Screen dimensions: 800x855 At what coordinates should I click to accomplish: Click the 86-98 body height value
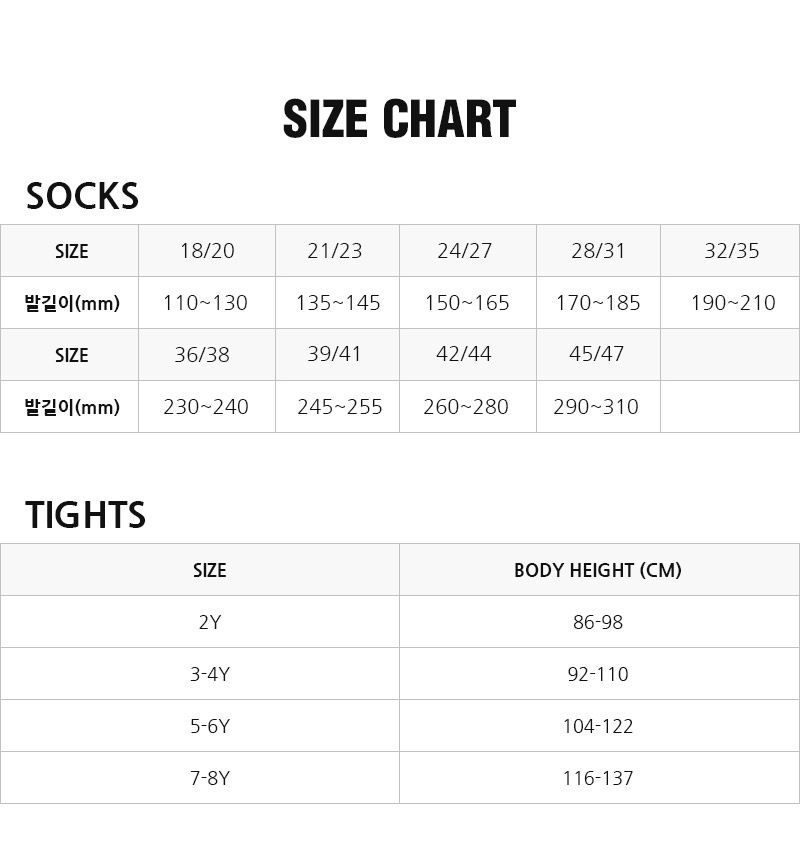598,622
